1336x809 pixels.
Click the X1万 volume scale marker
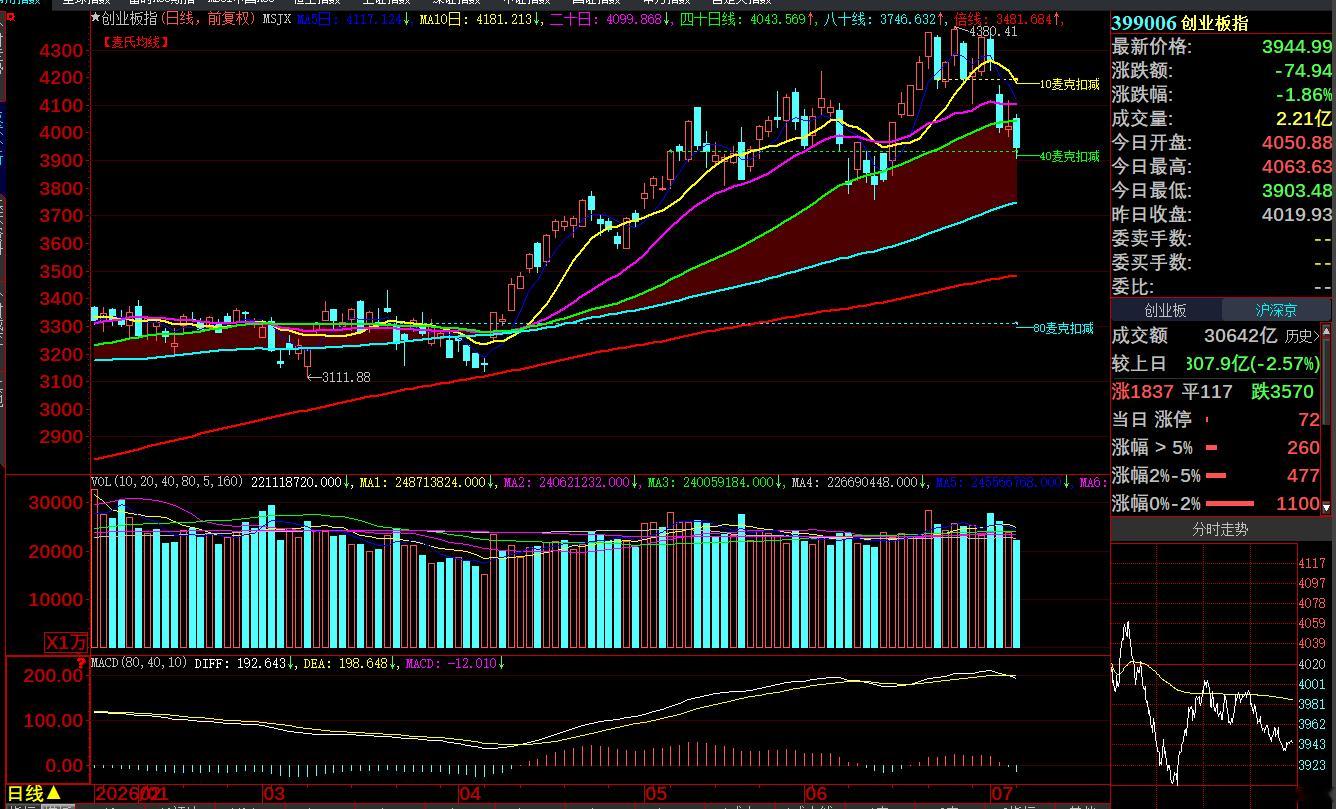click(x=66, y=642)
